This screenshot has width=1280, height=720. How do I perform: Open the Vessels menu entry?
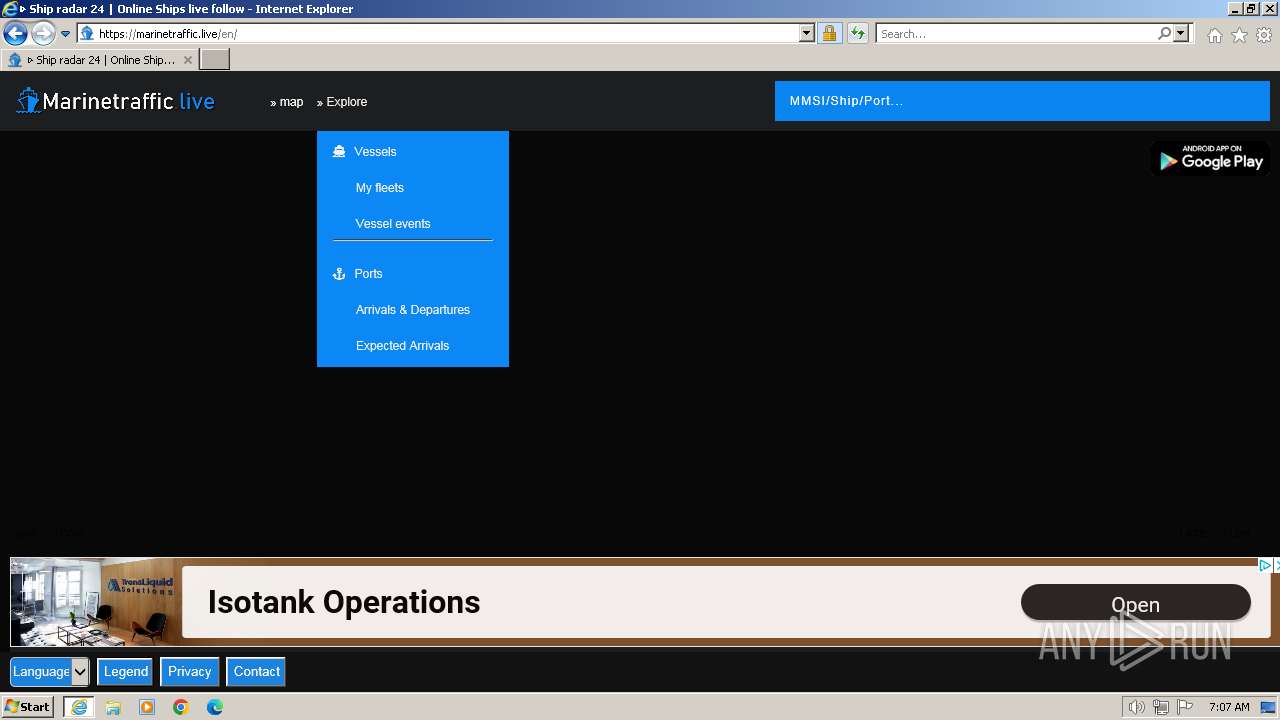pyautogui.click(x=375, y=152)
